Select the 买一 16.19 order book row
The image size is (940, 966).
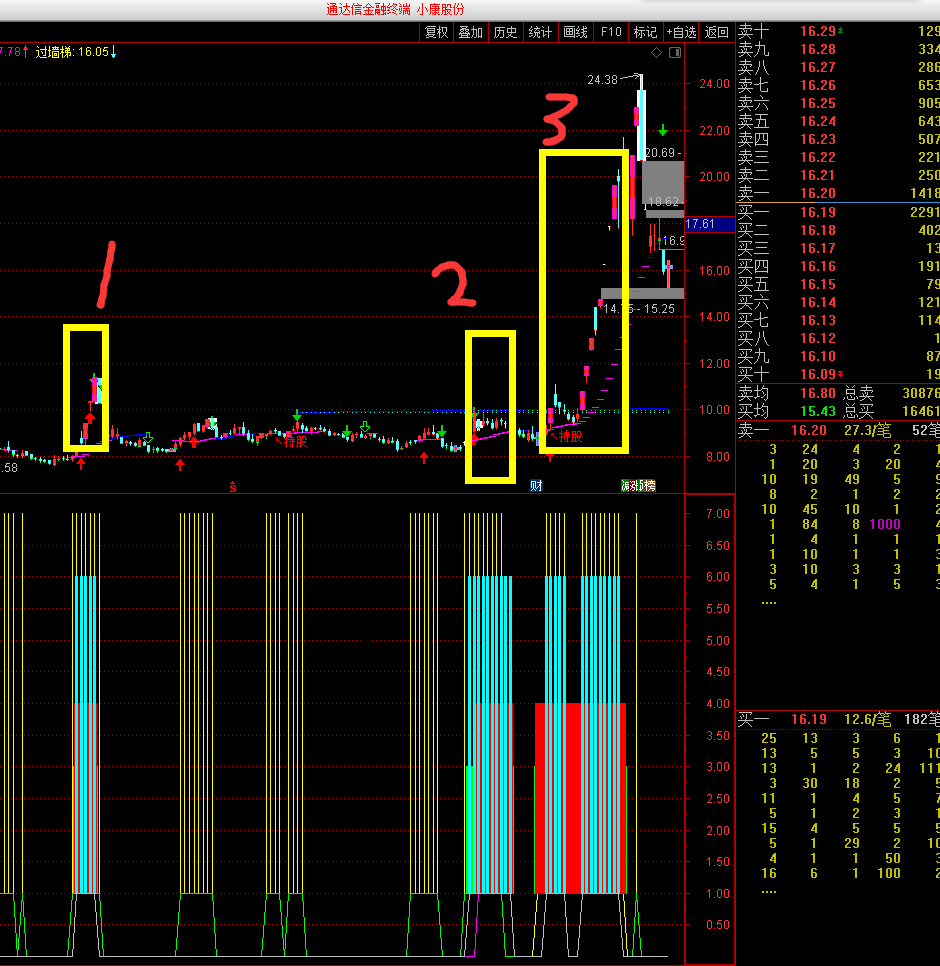pyautogui.click(x=838, y=212)
